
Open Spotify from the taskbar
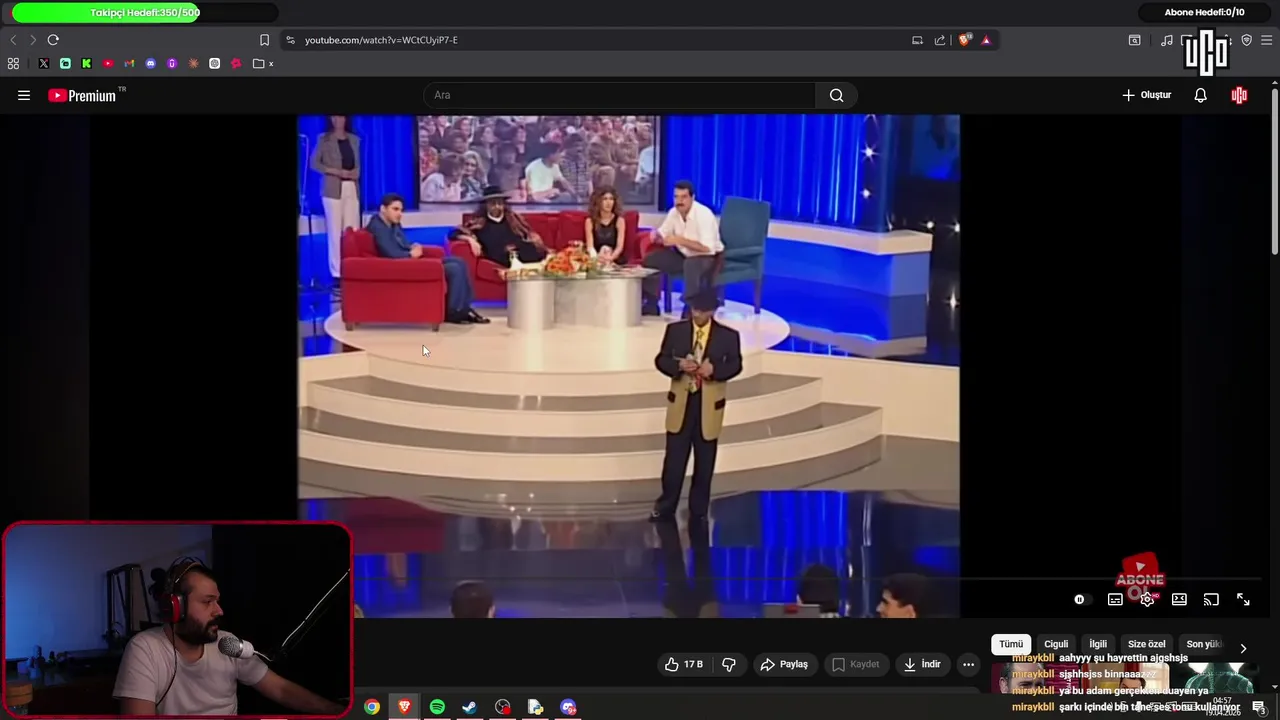click(x=437, y=707)
